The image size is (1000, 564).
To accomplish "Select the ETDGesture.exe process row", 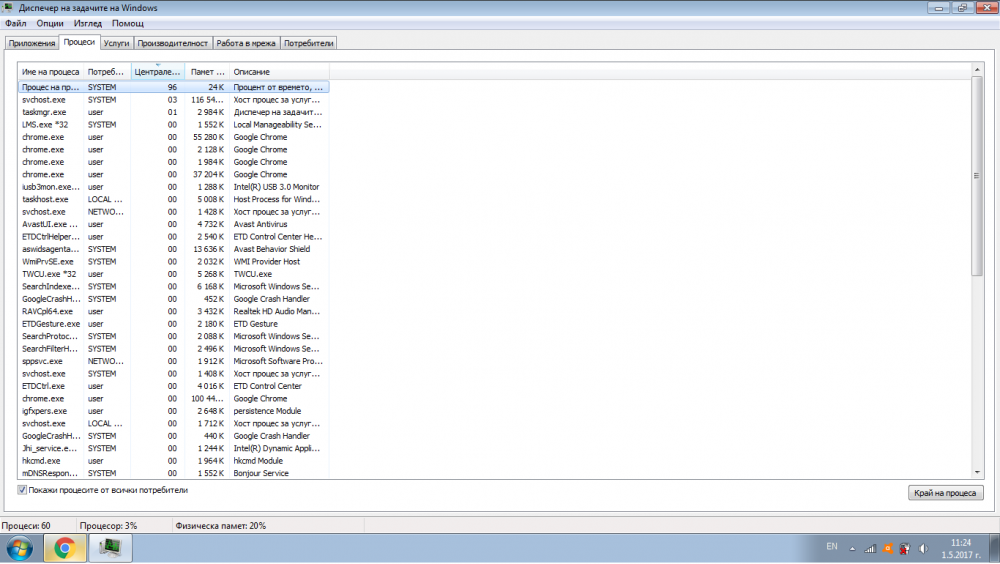I will point(173,323).
